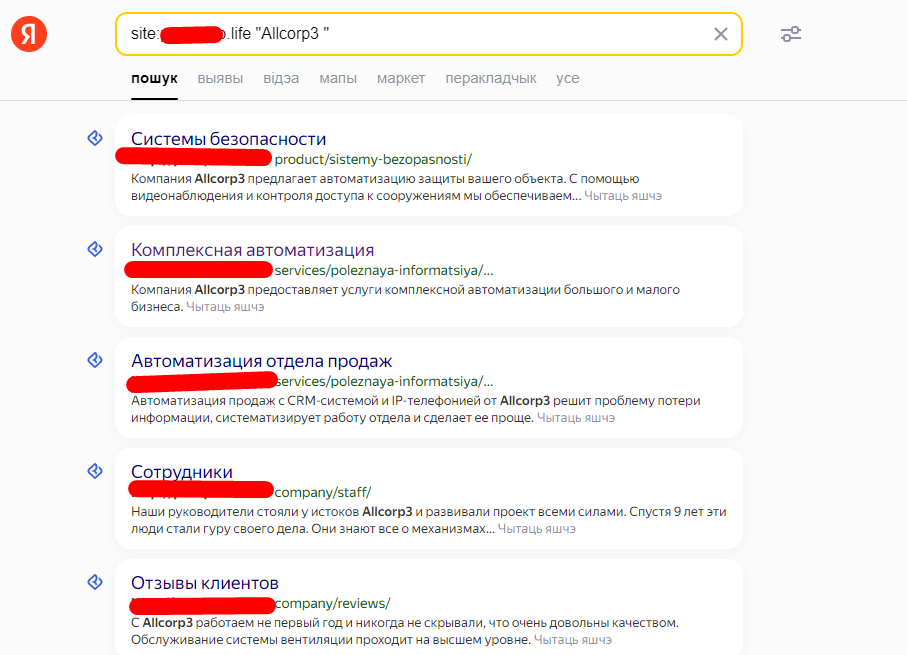This screenshot has width=907, height=655.
Task: Open the Системы безопасности result link
Action: [229, 139]
